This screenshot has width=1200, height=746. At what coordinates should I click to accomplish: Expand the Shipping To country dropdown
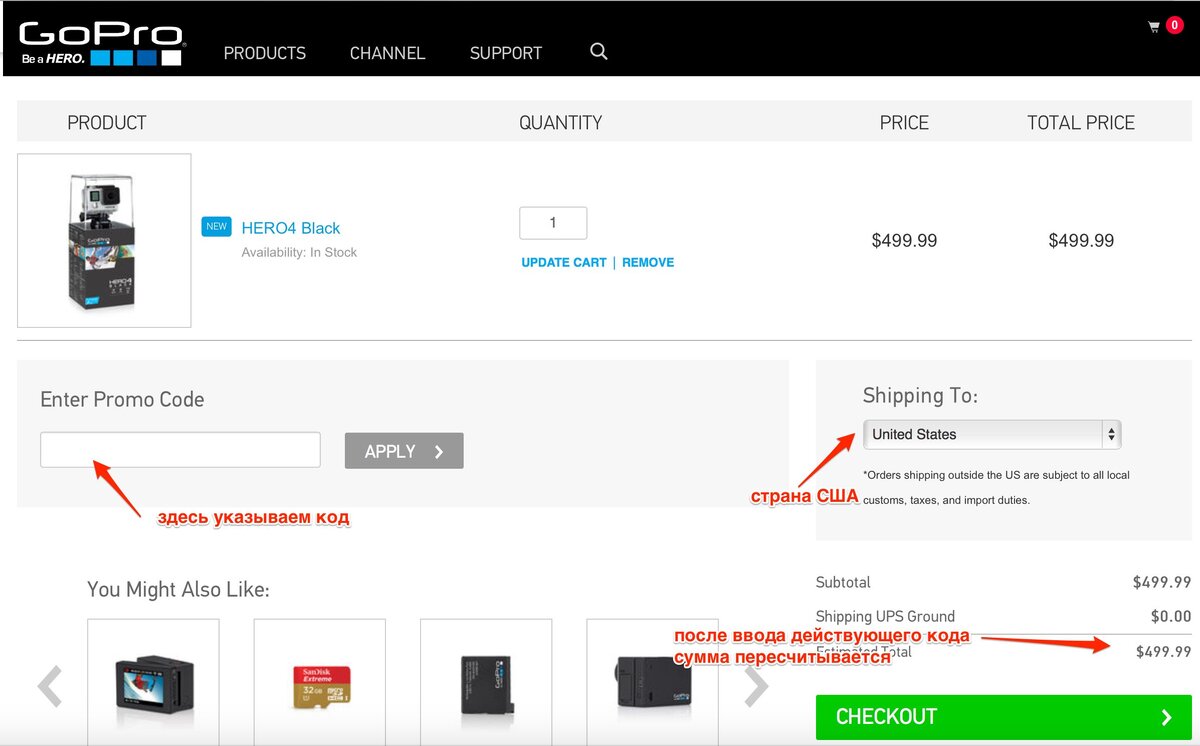coord(992,434)
